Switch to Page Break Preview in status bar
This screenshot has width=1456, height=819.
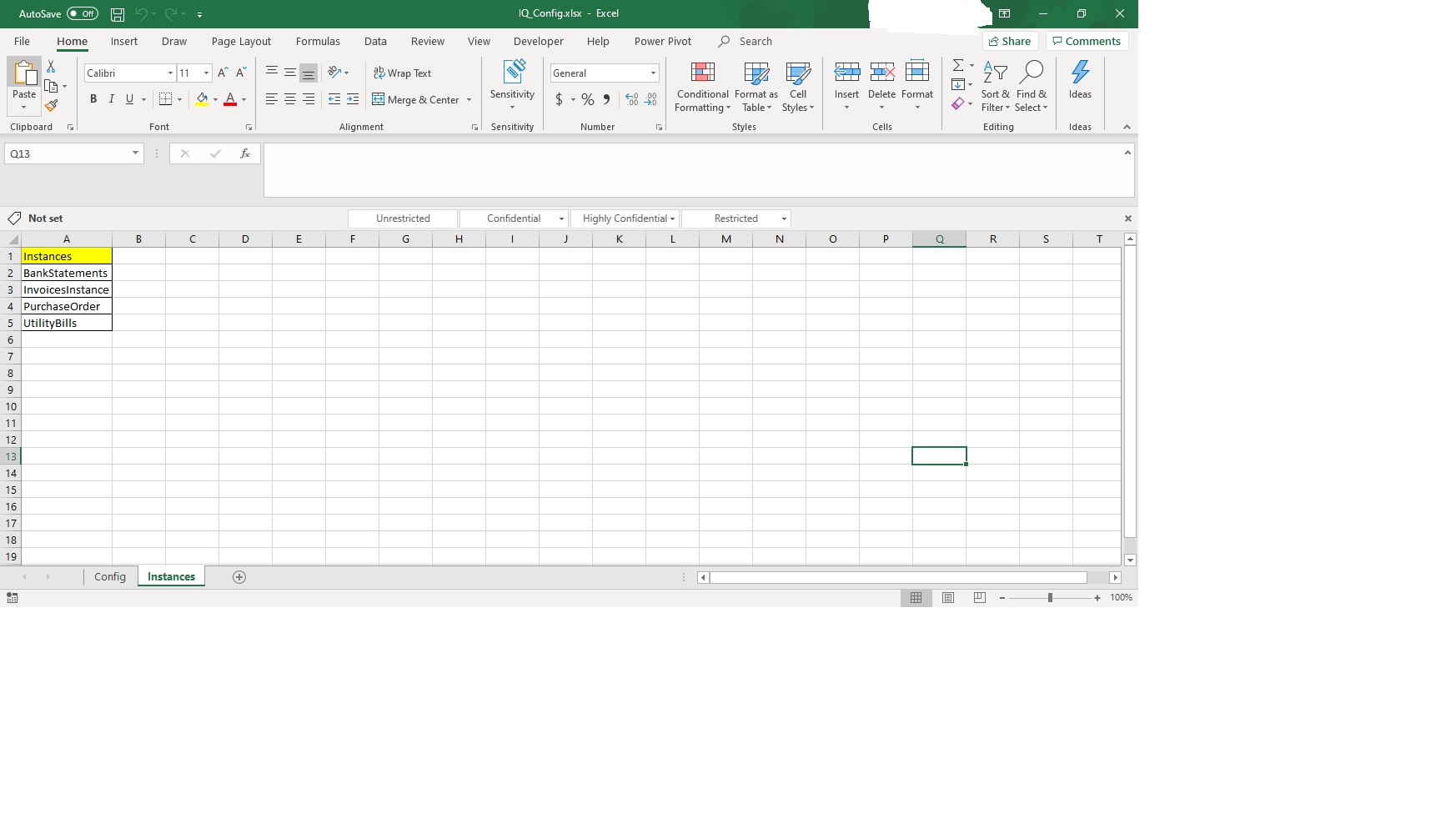[x=980, y=598]
